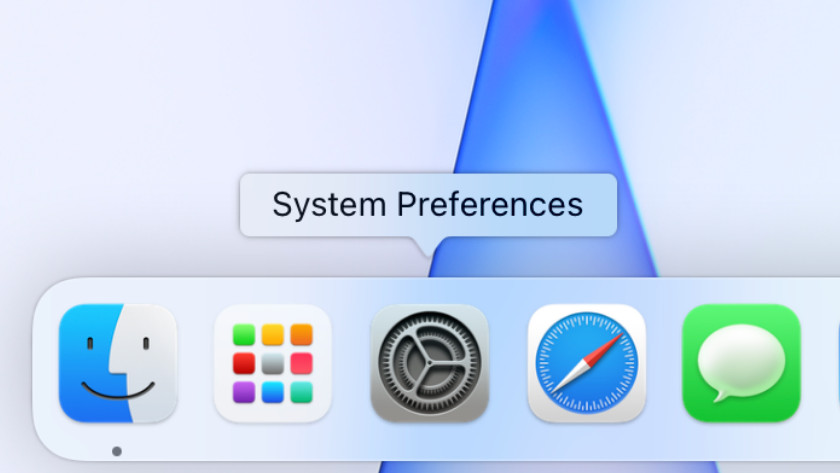Click the green tile in Launchpad icon
840x473 pixels.
click(245, 335)
